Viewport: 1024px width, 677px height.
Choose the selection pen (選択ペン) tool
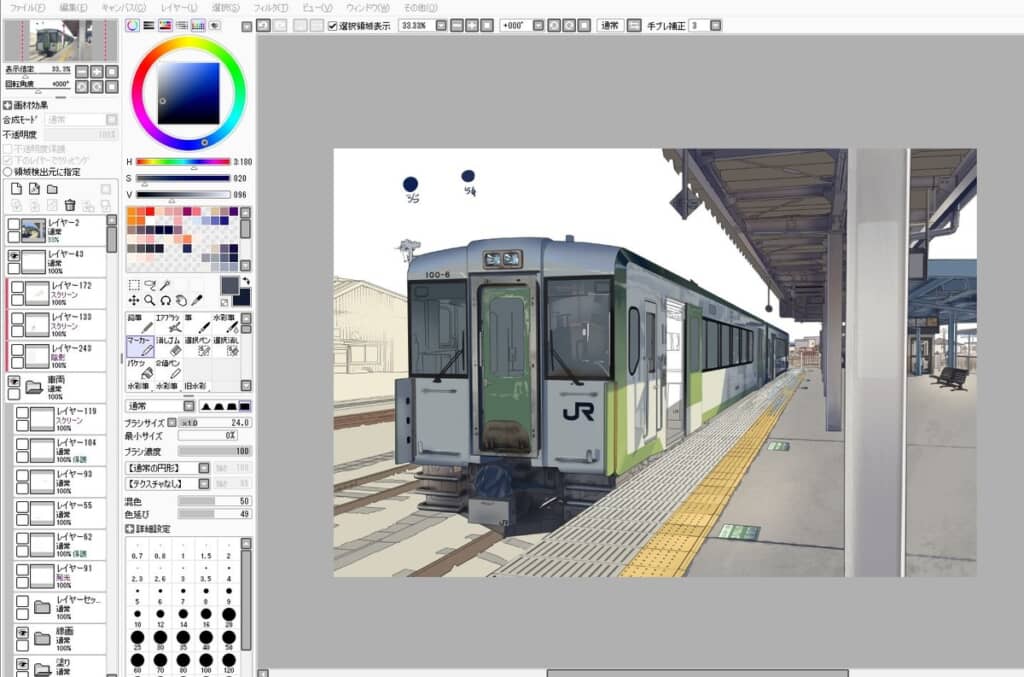[197, 347]
